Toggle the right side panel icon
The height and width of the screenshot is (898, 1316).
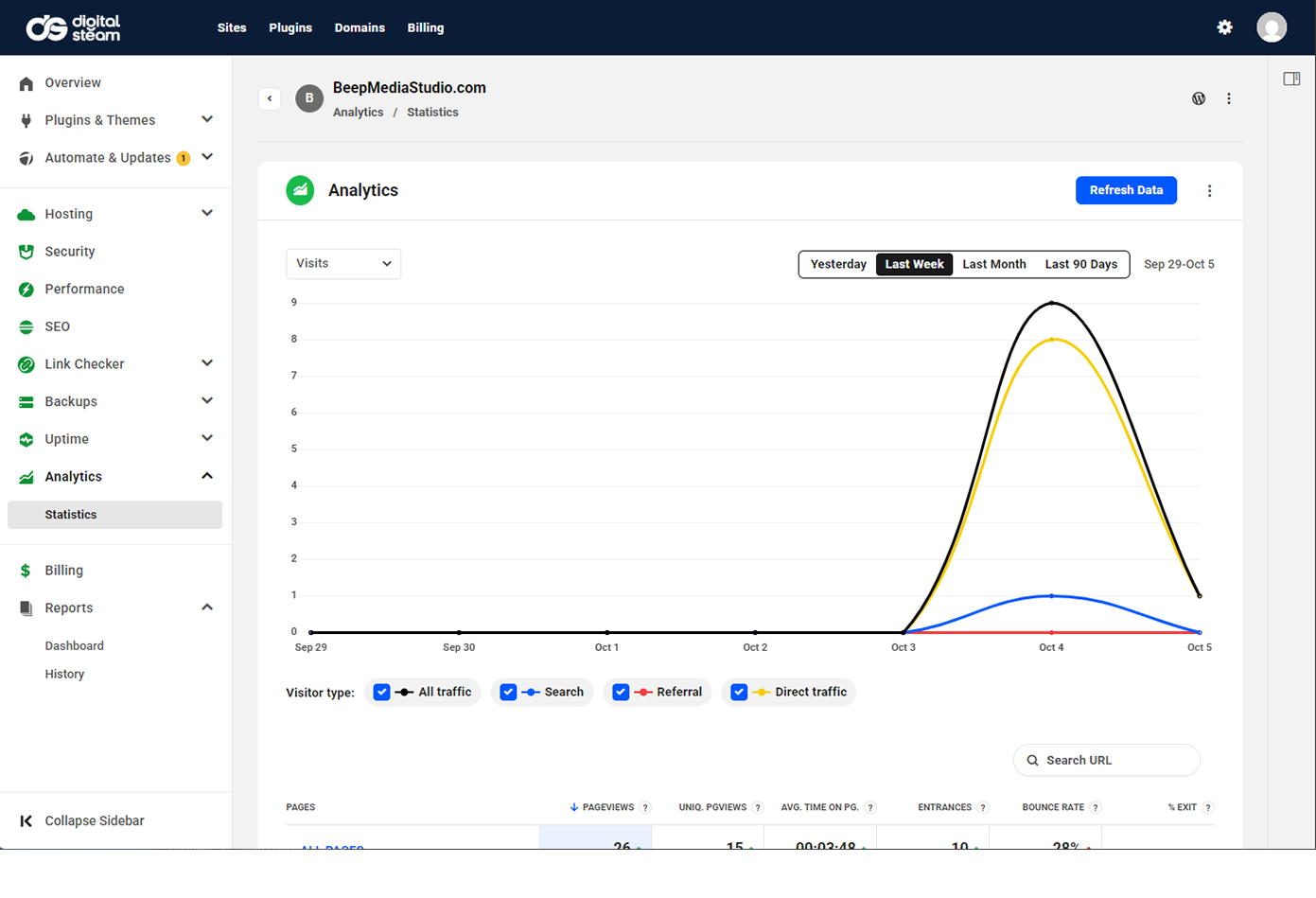(x=1291, y=79)
